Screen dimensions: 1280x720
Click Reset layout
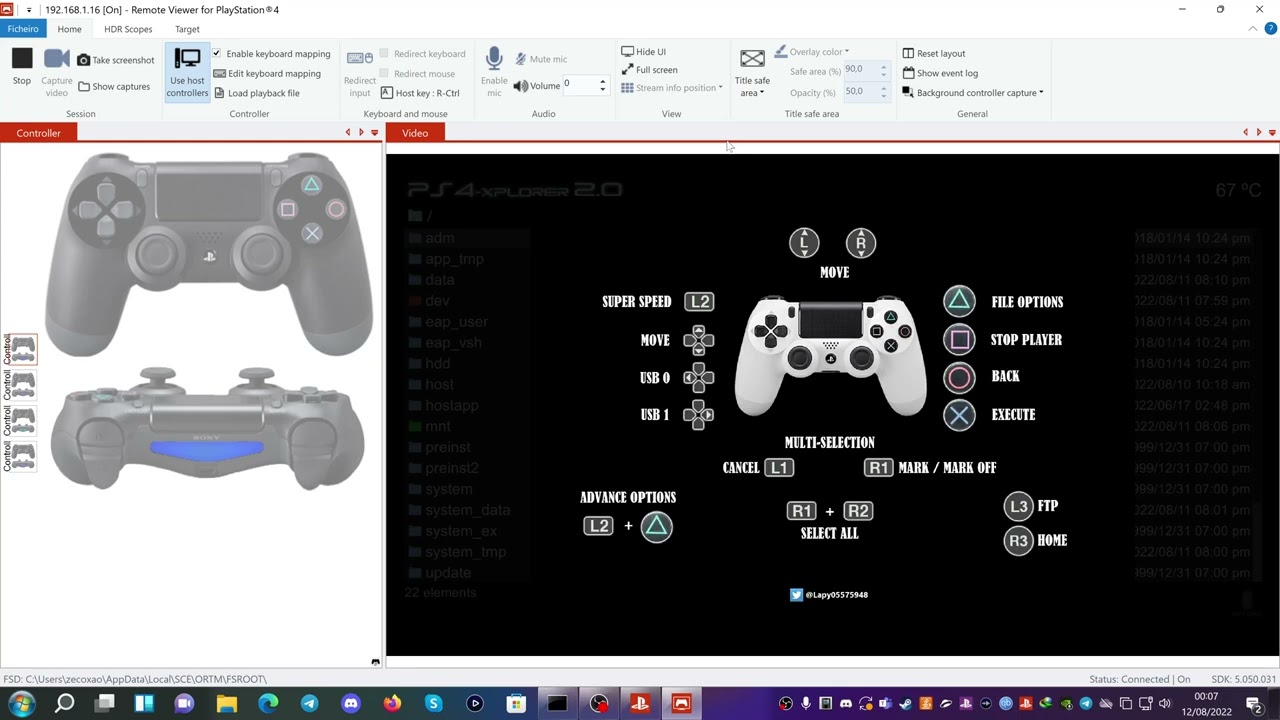(933, 53)
